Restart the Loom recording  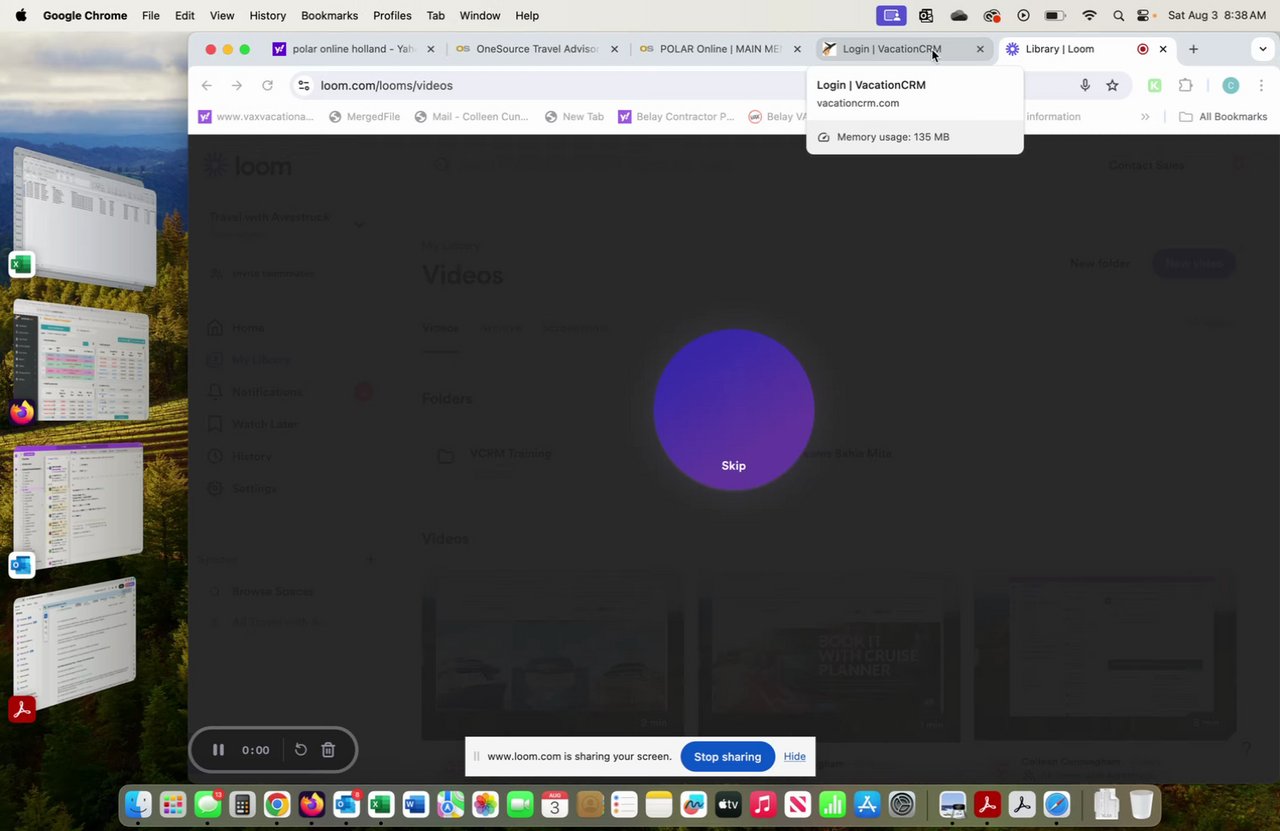pos(300,750)
